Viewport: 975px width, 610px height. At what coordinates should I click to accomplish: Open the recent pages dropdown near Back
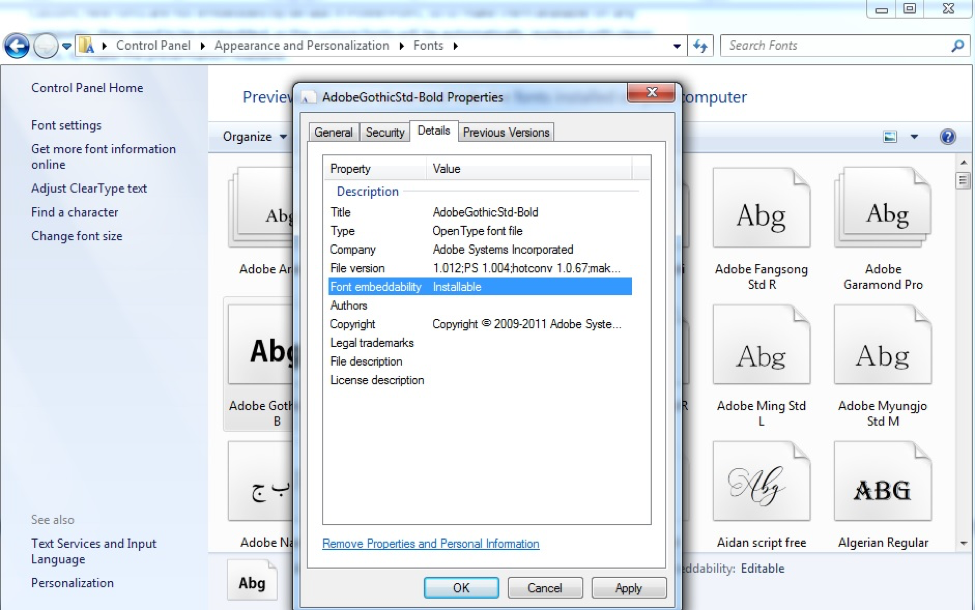[67, 46]
